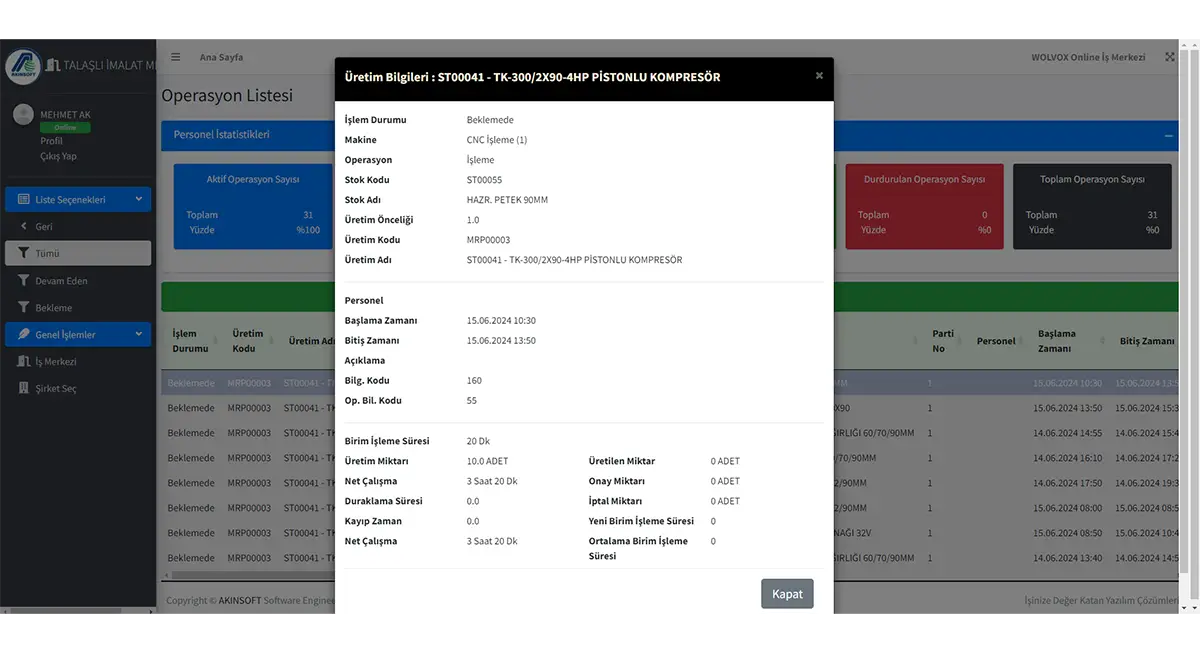Click the building icon next to Şirket Seç
This screenshot has width=1200, height=653.
tap(24, 388)
